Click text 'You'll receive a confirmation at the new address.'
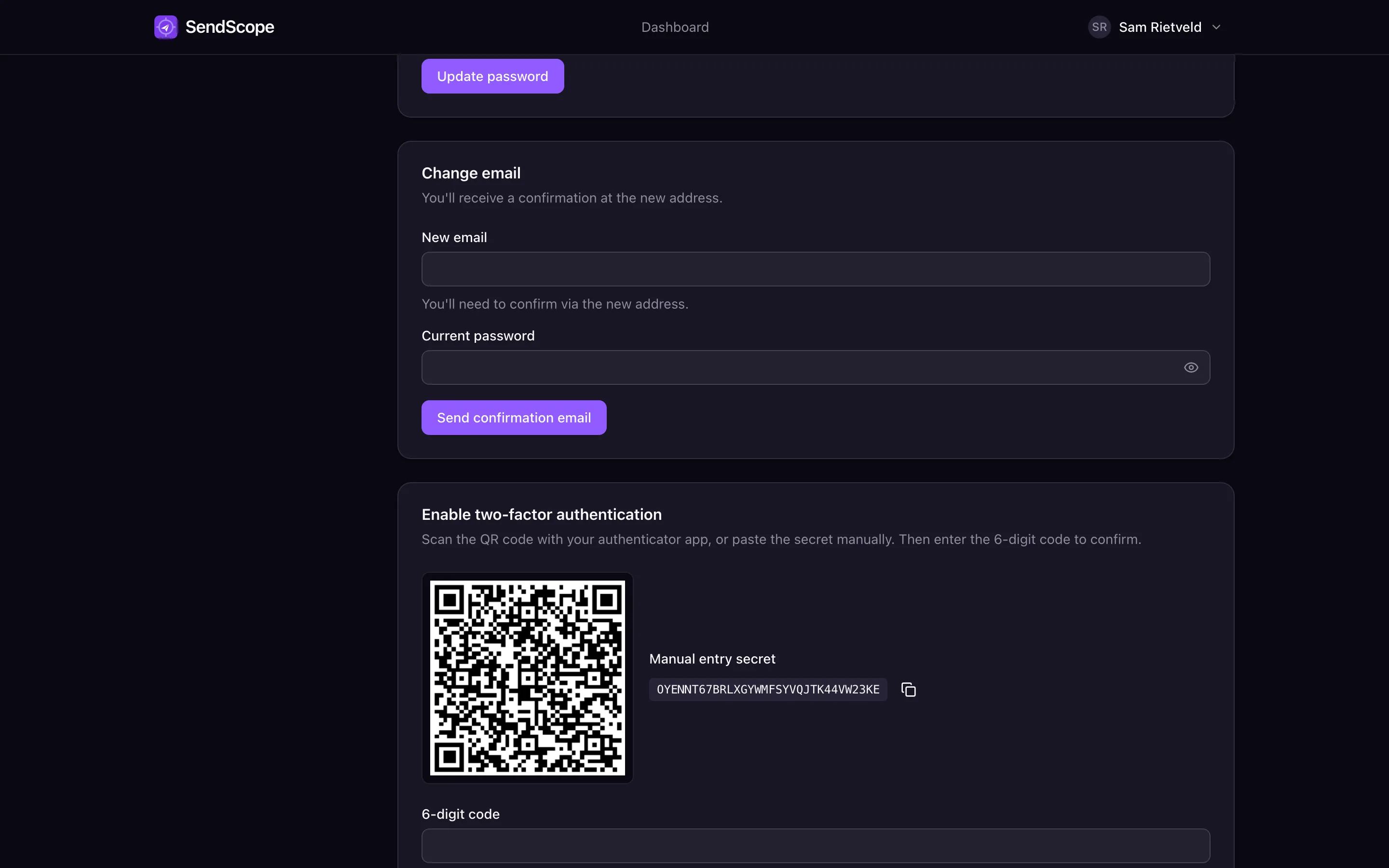Viewport: 1389px width, 868px height. coord(572,198)
